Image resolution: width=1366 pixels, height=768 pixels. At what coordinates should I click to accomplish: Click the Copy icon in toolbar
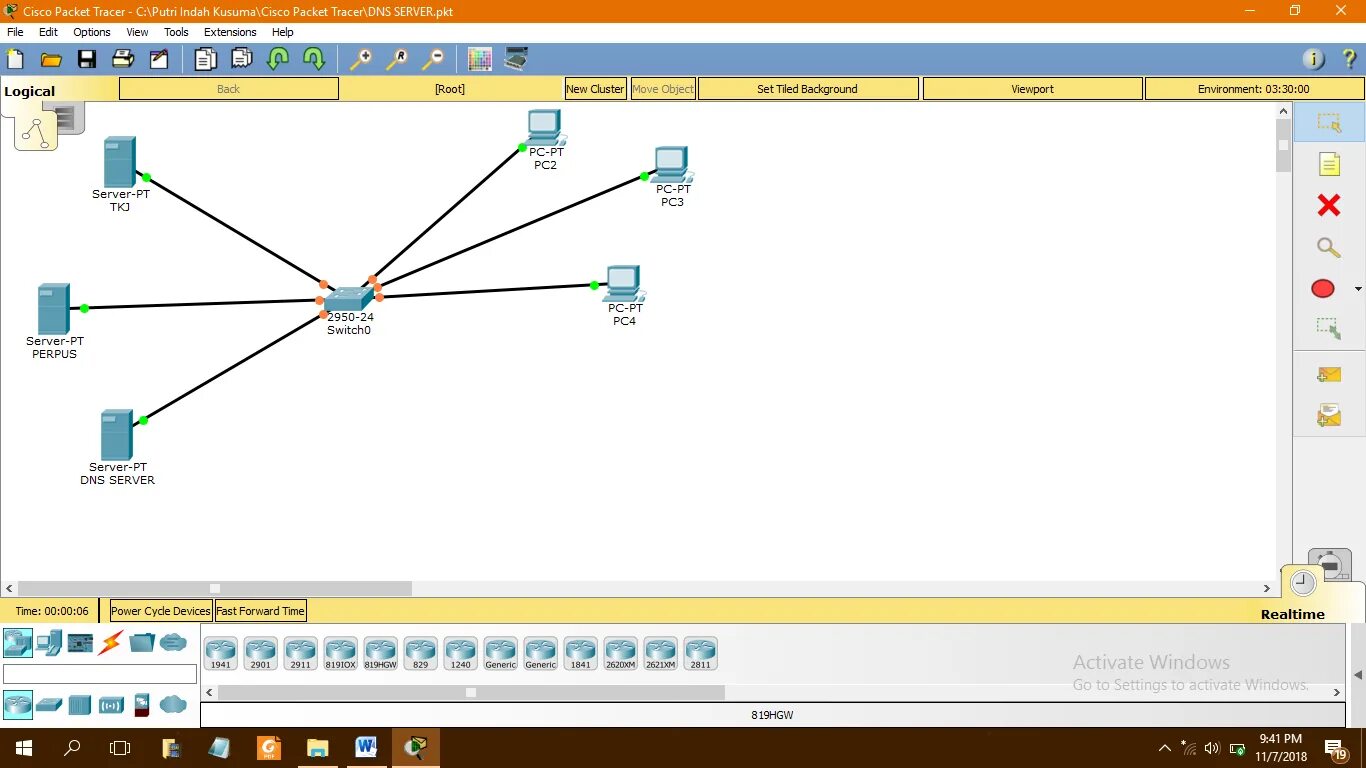pos(205,59)
